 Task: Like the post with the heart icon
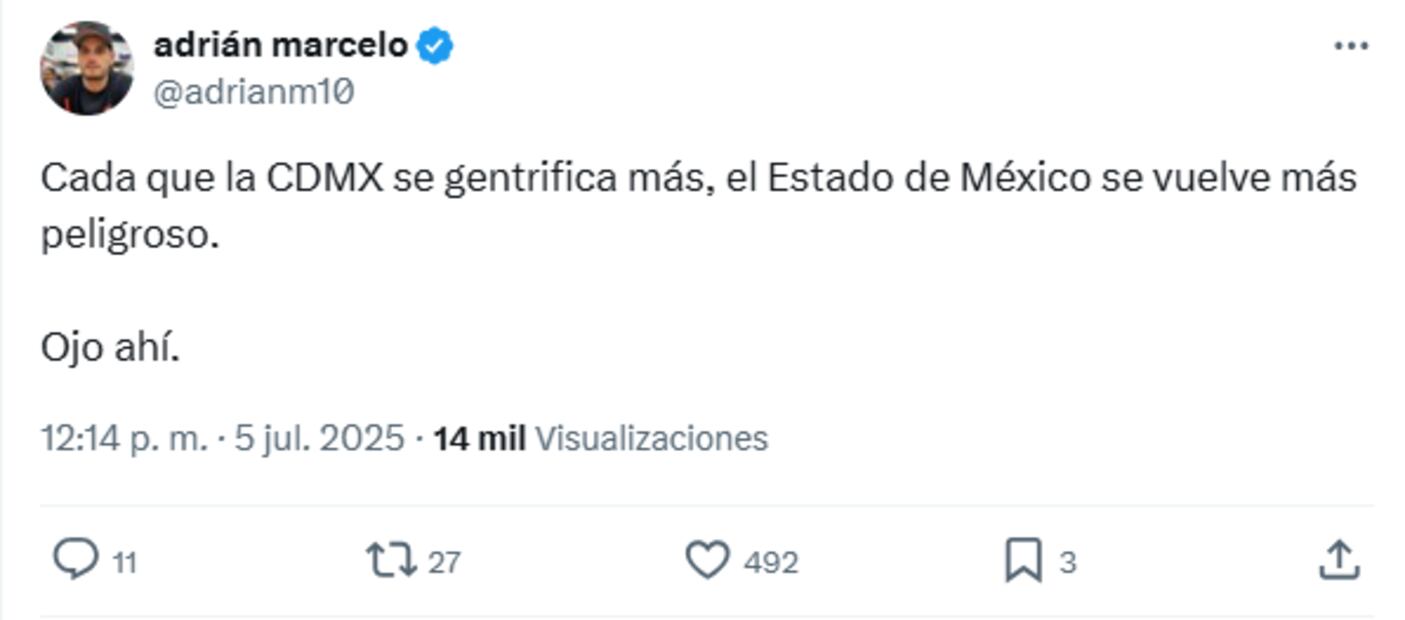tap(707, 560)
